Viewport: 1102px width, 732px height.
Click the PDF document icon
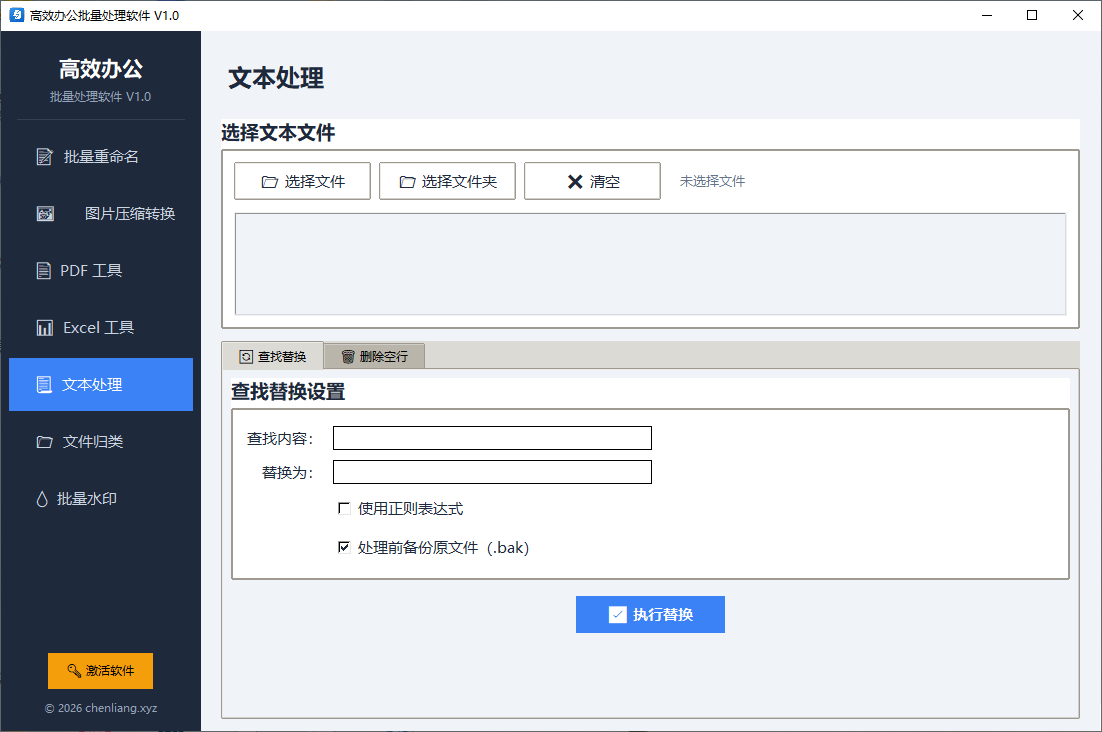44,270
